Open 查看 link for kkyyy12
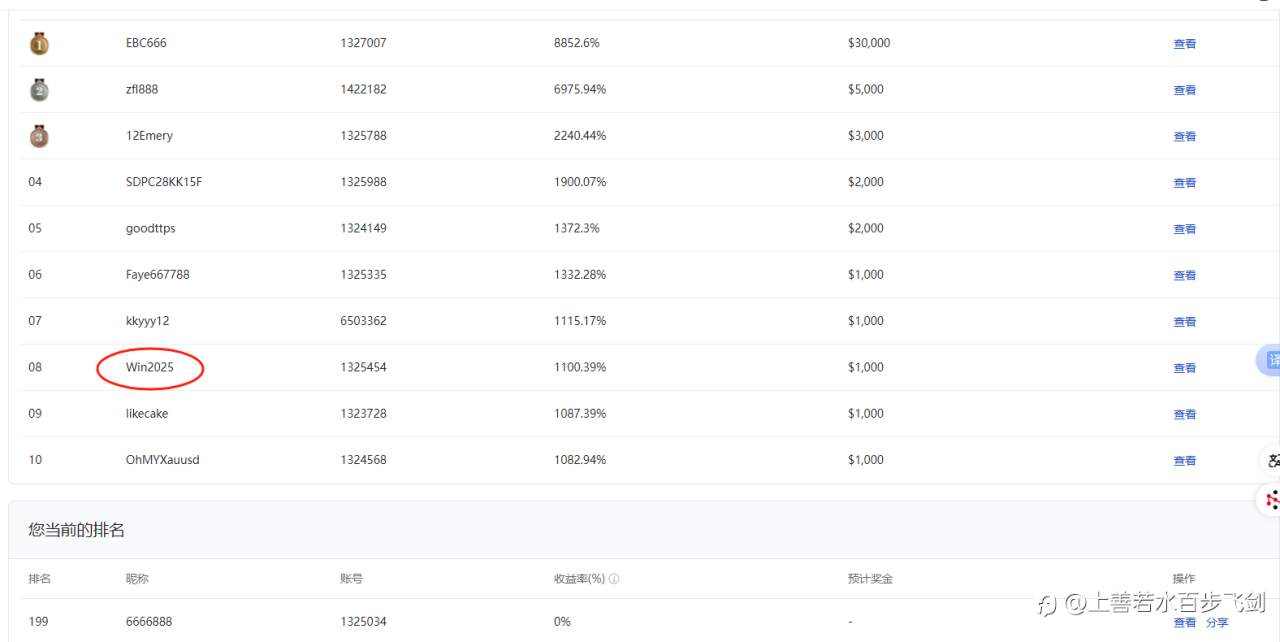The height and width of the screenshot is (642, 1280). (1185, 322)
